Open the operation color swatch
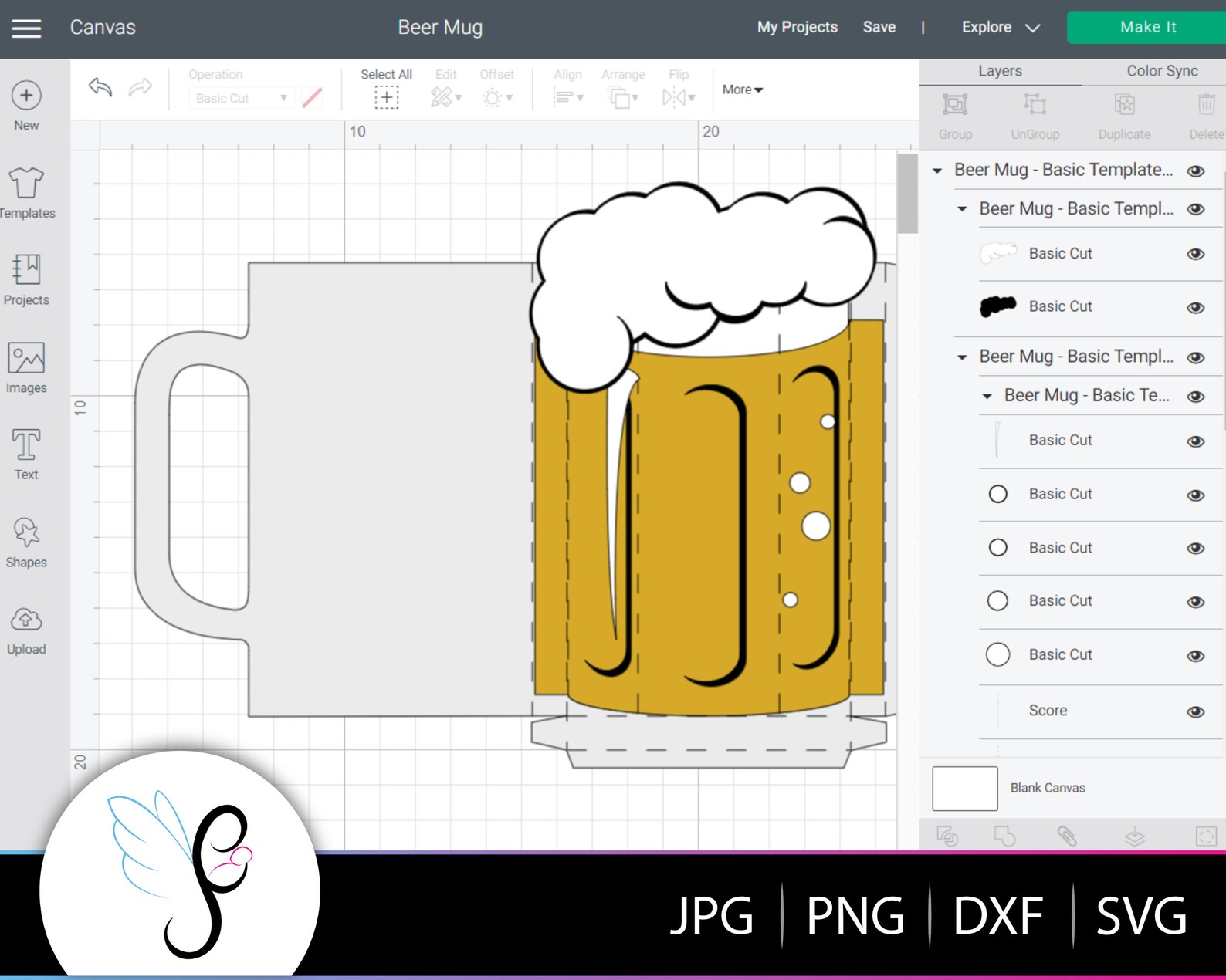 (x=312, y=98)
